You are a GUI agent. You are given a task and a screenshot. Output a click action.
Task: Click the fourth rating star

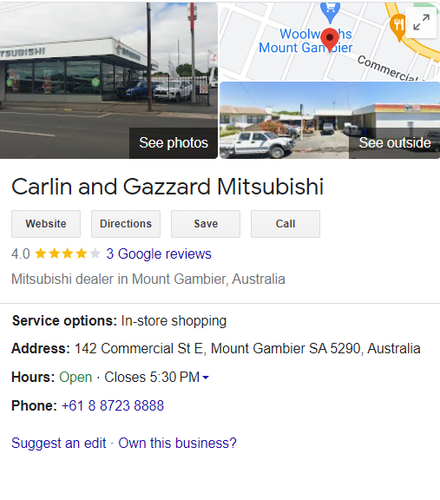(81, 254)
